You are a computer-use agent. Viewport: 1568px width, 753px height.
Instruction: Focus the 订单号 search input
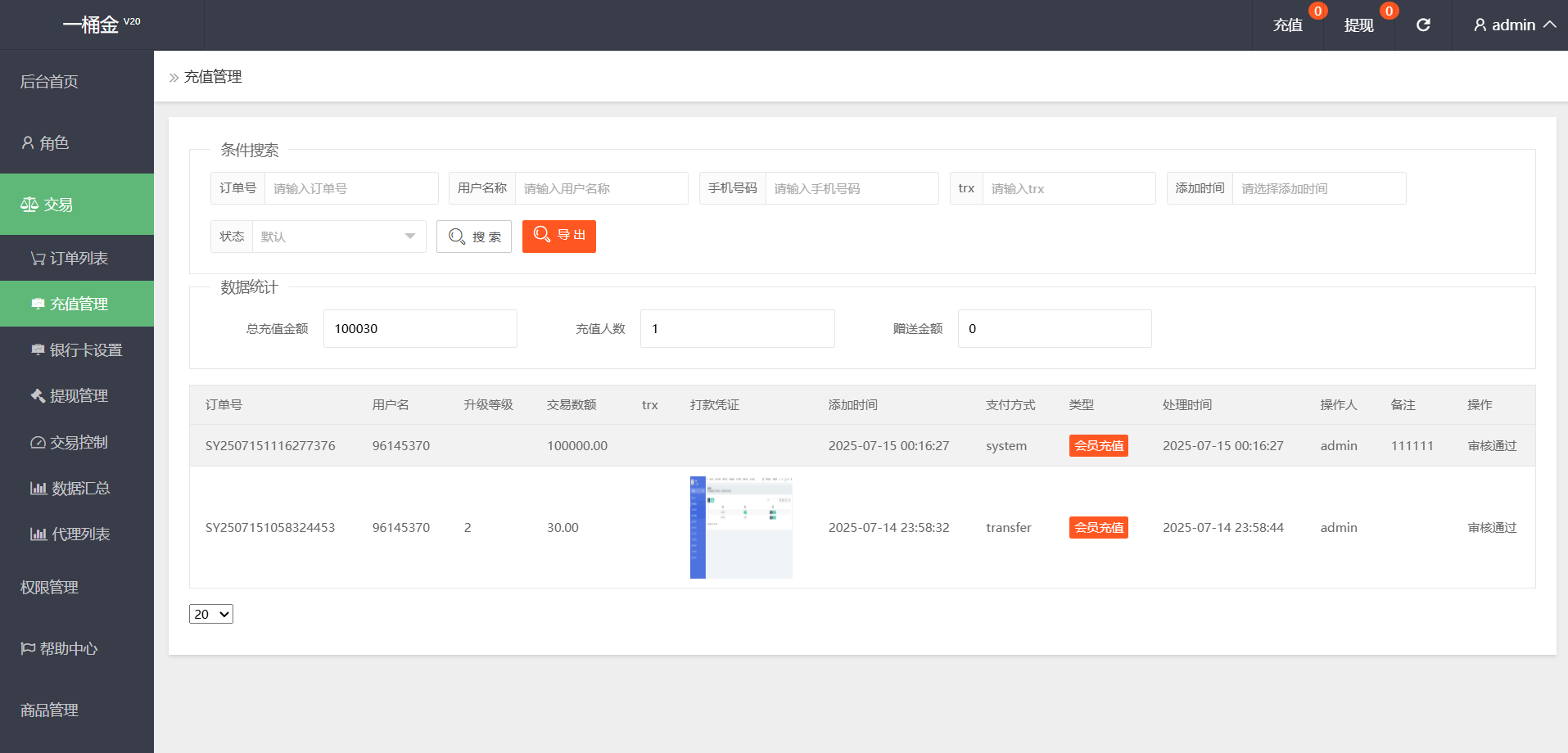[351, 188]
